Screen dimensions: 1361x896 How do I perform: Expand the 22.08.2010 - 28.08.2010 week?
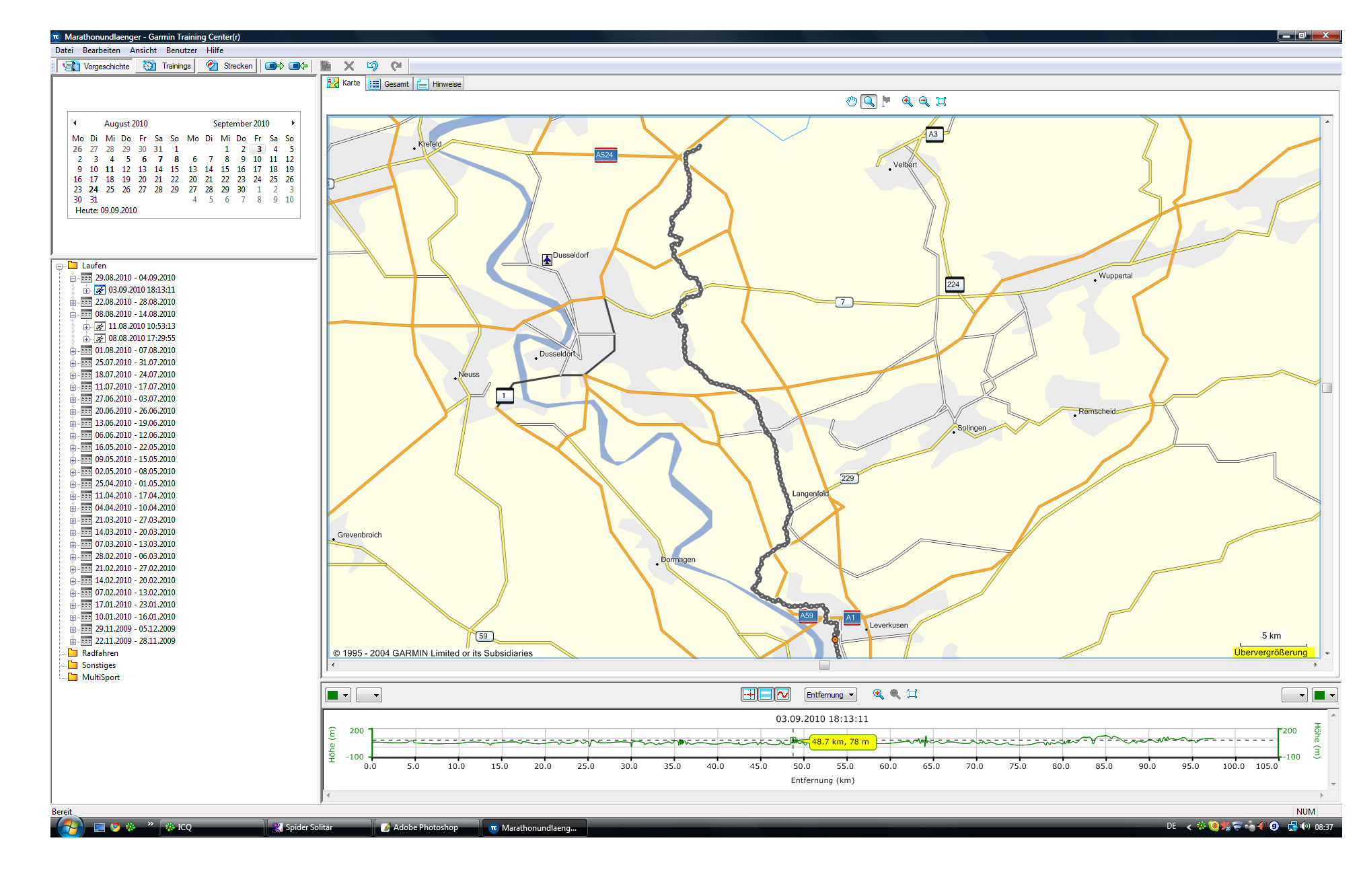click(73, 303)
